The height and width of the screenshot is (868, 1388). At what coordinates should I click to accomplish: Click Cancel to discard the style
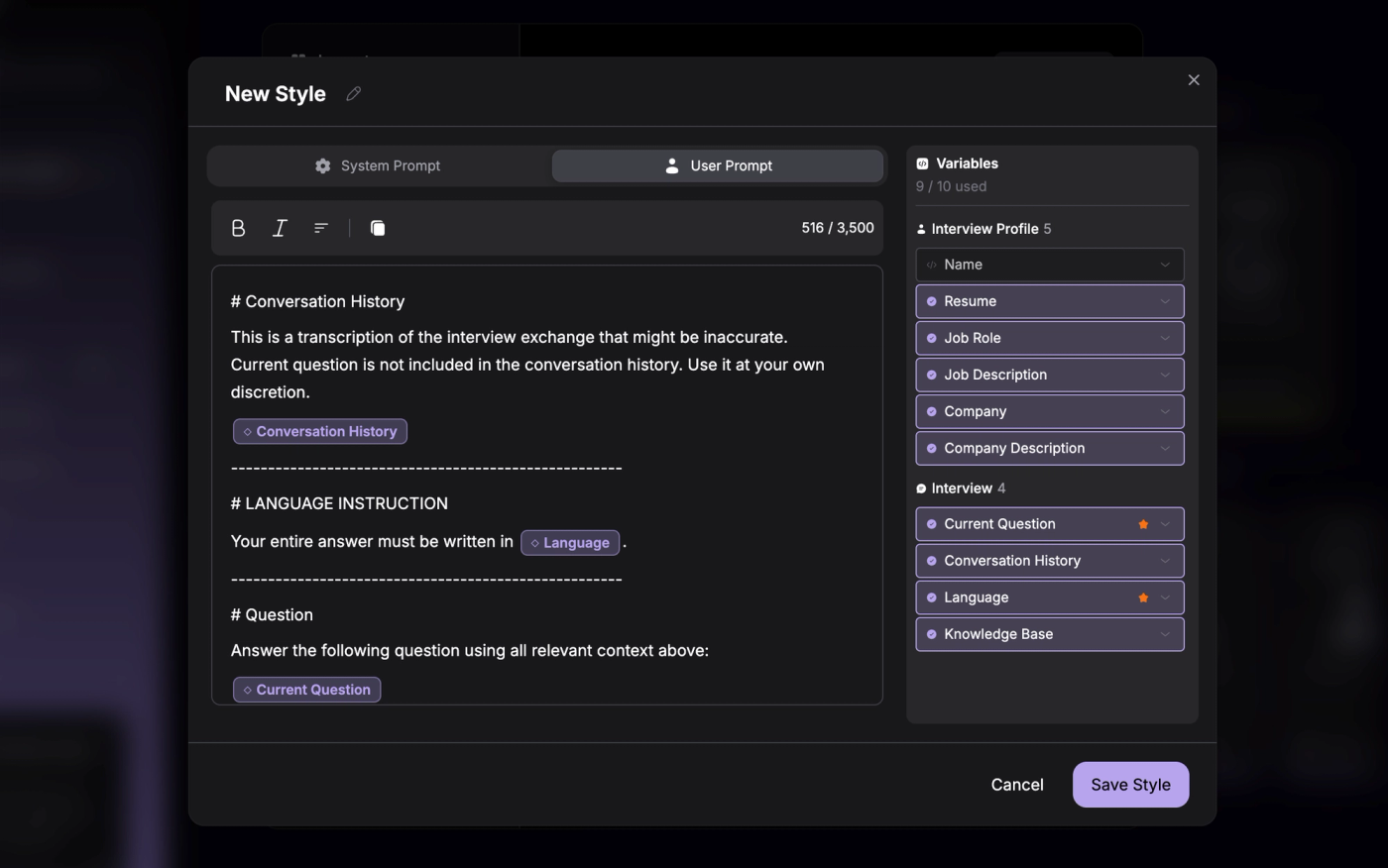[x=1017, y=785]
